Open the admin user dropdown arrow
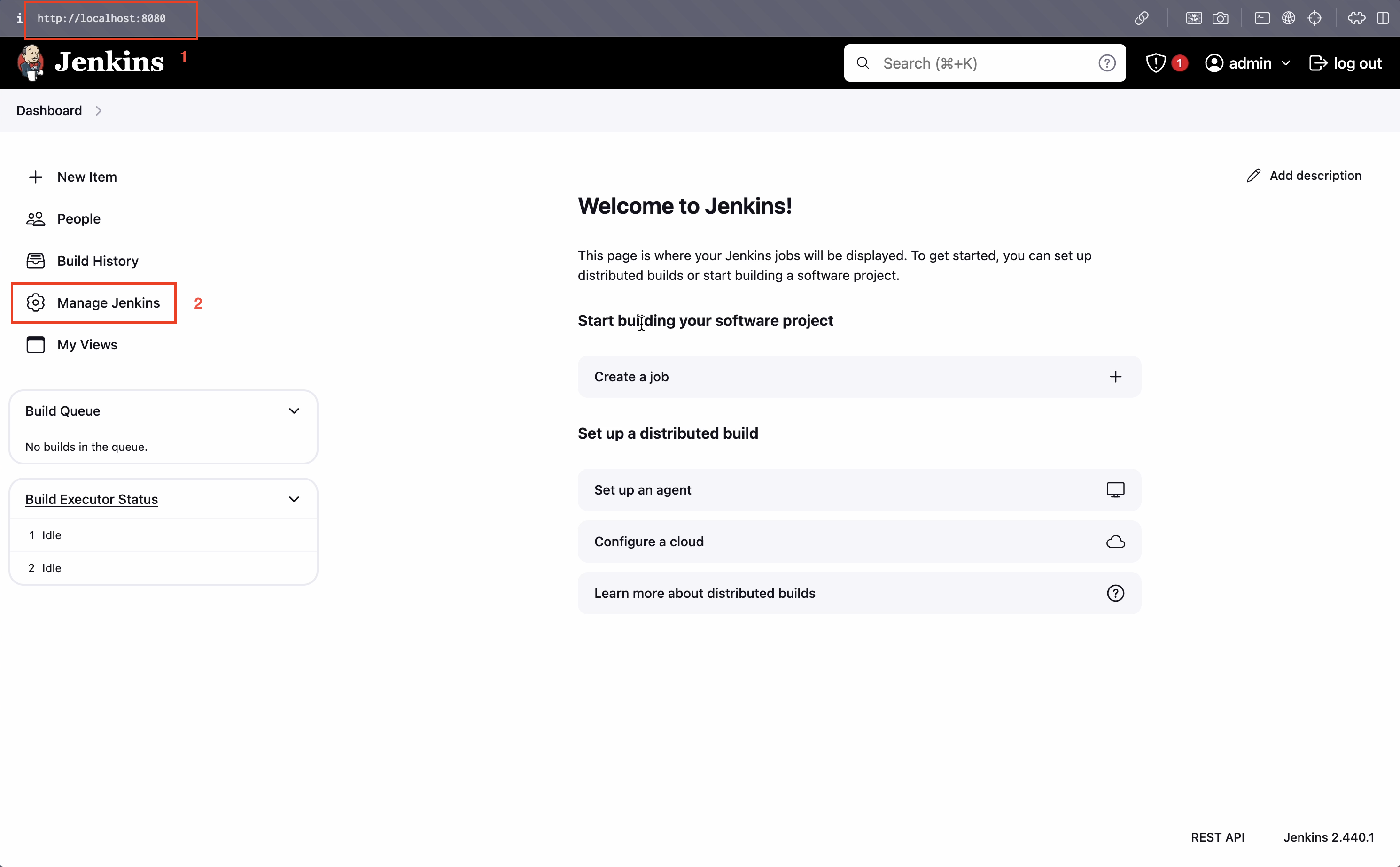Image resolution: width=1400 pixels, height=867 pixels. click(1285, 63)
